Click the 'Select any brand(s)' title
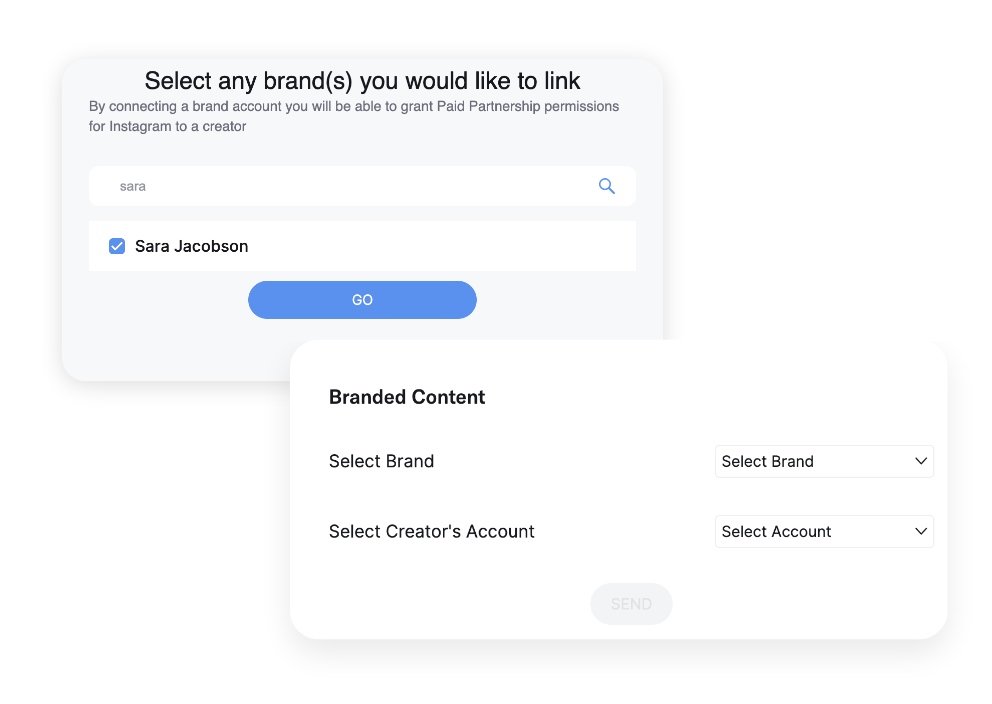Viewport: 992px width, 704px height. (x=363, y=80)
